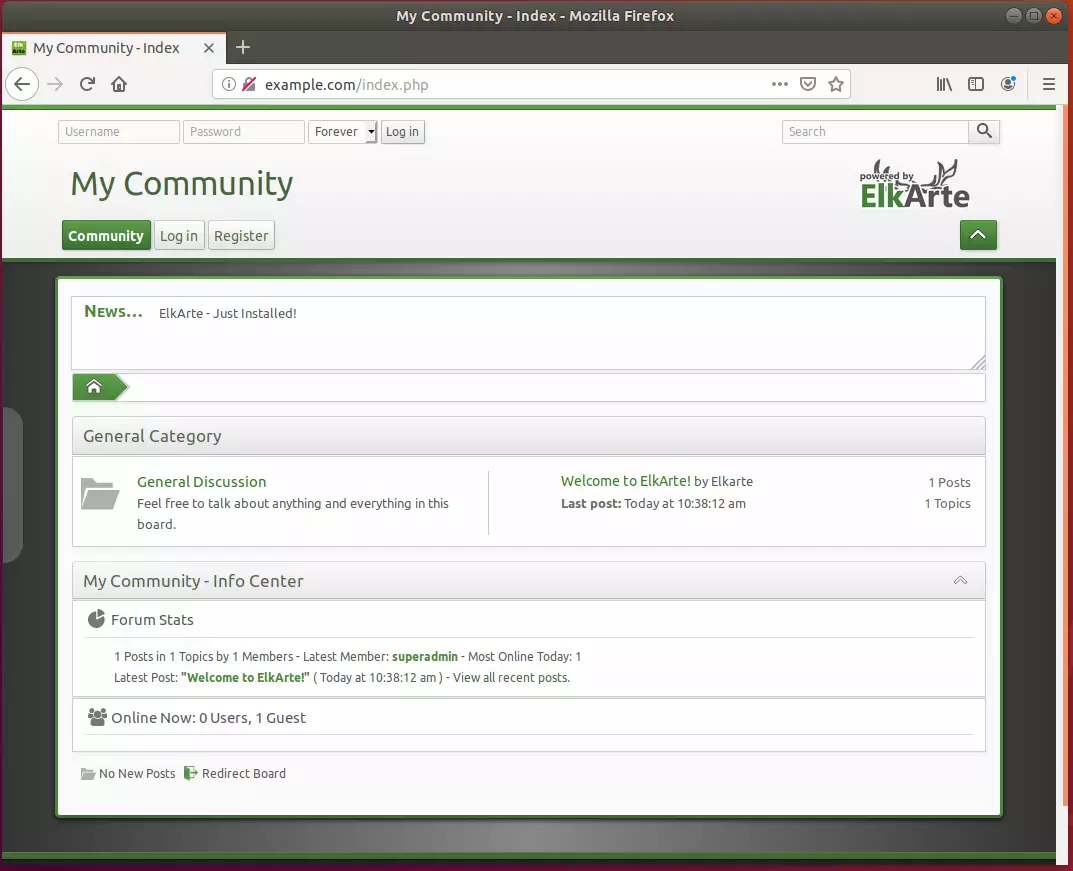The image size is (1073, 871).
Task: Toggle the sidebar icon in the toolbar
Action: click(976, 84)
